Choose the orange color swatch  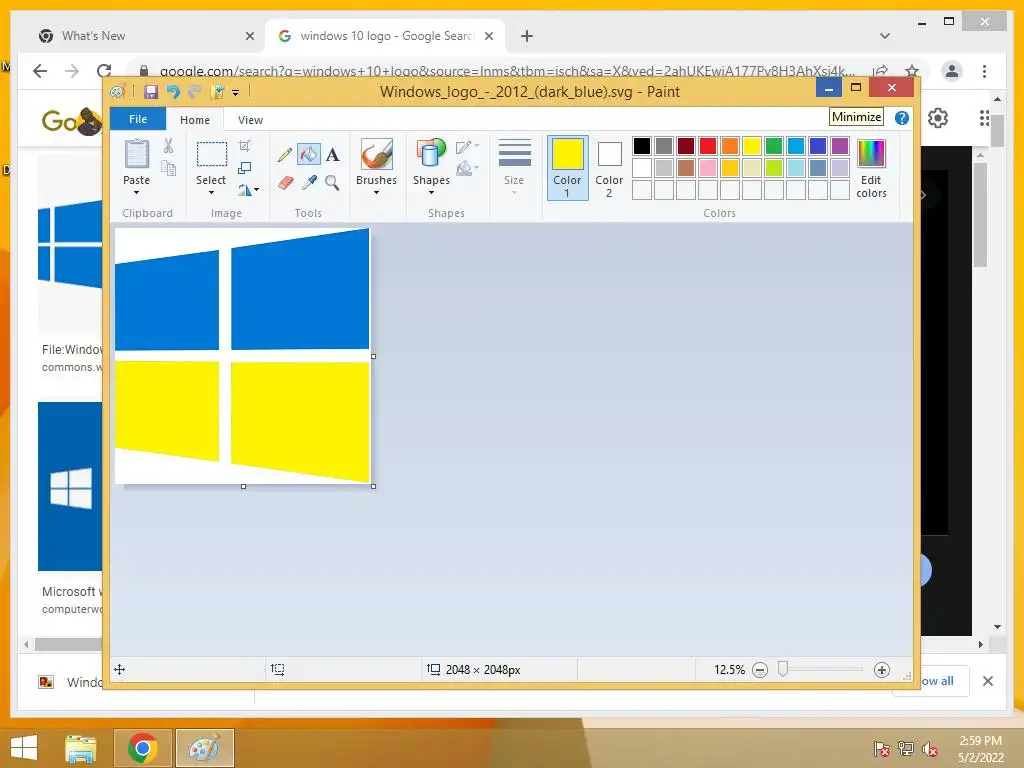point(730,146)
